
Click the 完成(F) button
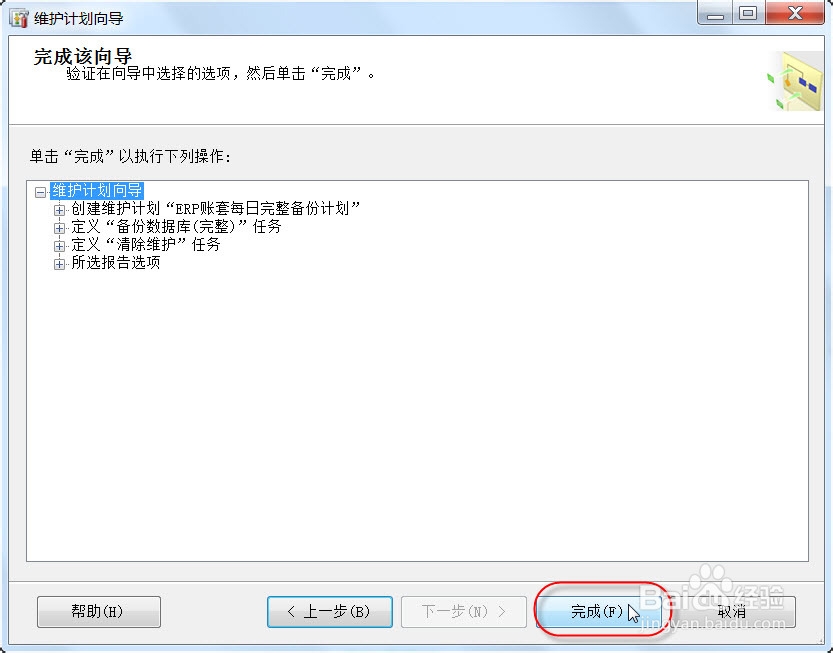pyautogui.click(x=599, y=612)
